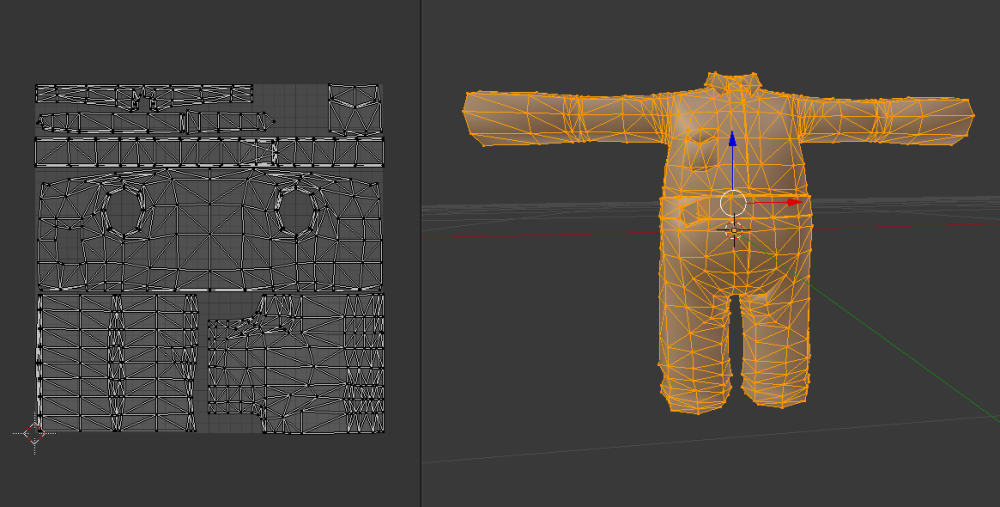Click the blue Z-axis arrow of the gizmo
Viewport: 1000px width, 507px height.
pos(732,139)
